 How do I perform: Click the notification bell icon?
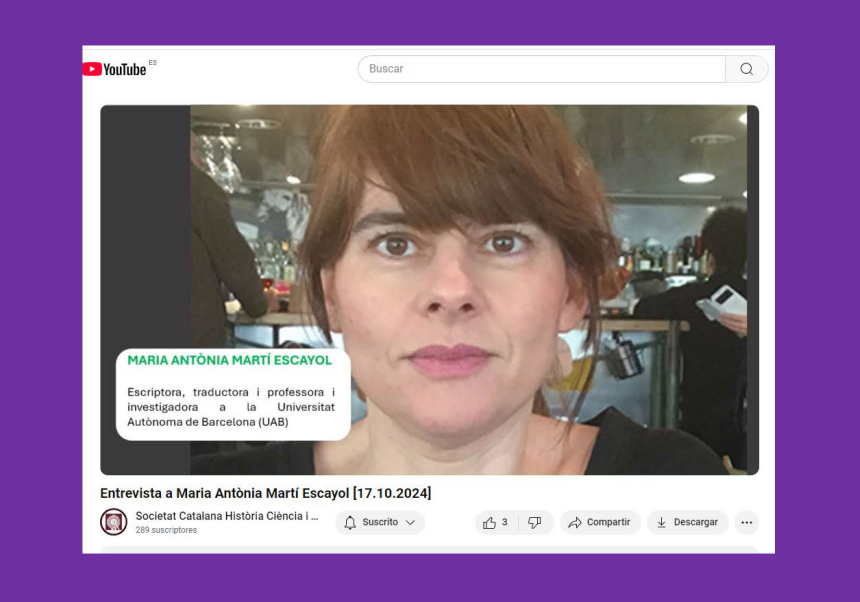coord(350,523)
